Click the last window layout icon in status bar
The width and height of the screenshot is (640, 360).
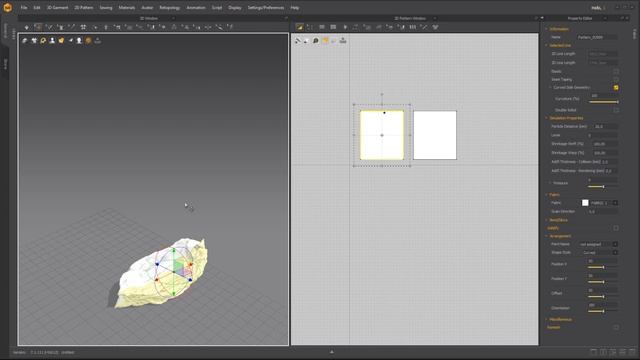tap(632, 352)
